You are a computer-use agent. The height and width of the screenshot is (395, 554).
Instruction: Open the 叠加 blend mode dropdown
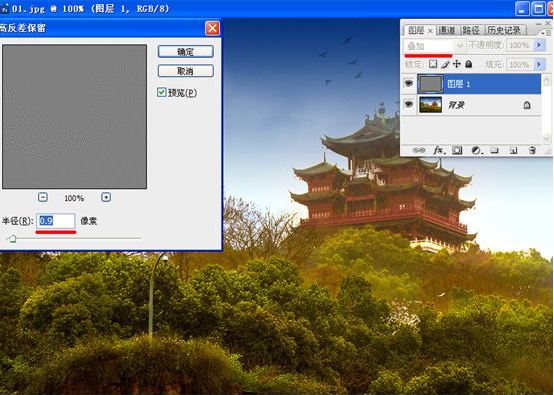click(434, 46)
